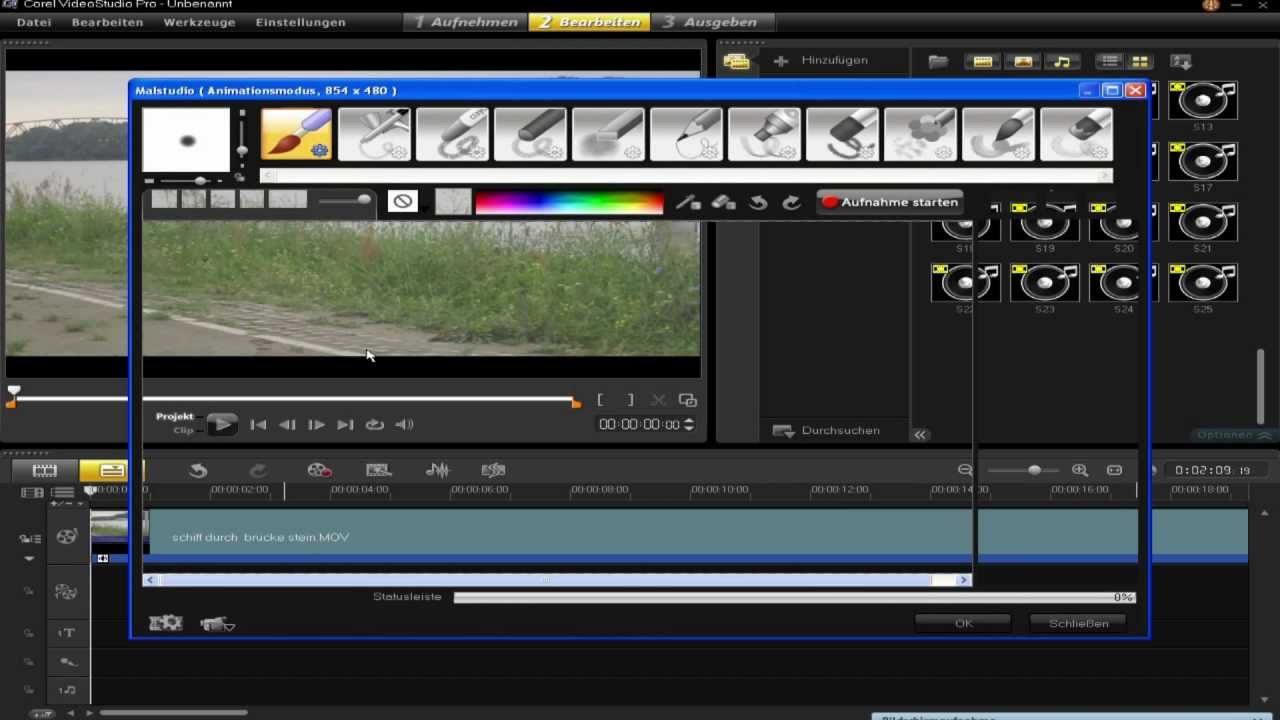The height and width of the screenshot is (720, 1280).
Task: Select the Airbrush tool
Action: (374, 134)
